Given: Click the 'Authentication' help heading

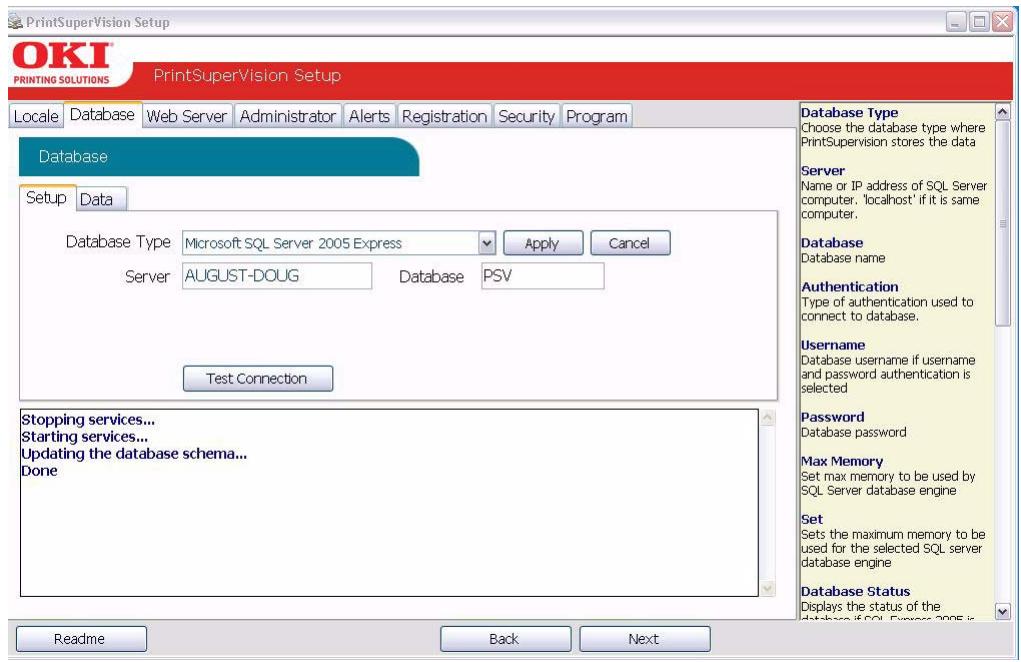Looking at the screenshot, I should pyautogui.click(x=850, y=287).
